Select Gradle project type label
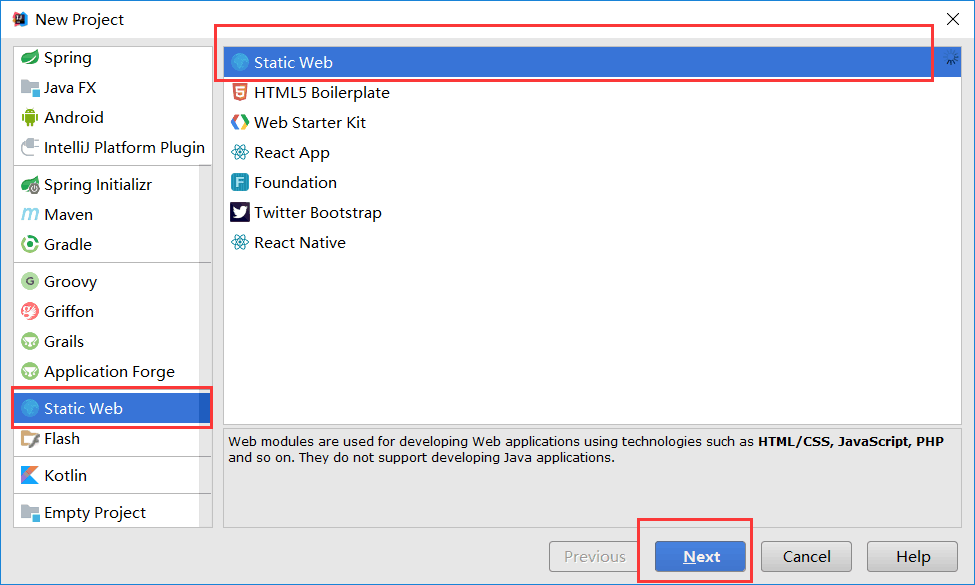 [68, 244]
